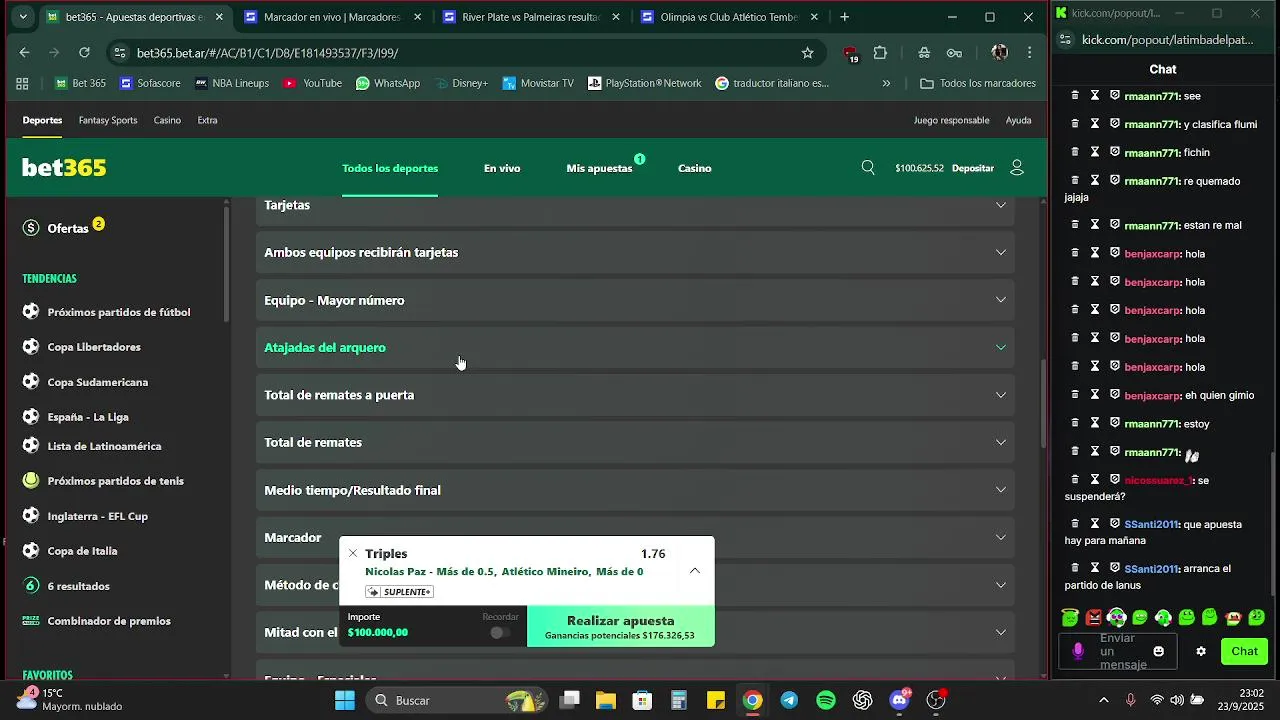1280x720 pixels.
Task: Open the Sofascore bookmark
Action: coord(150,83)
